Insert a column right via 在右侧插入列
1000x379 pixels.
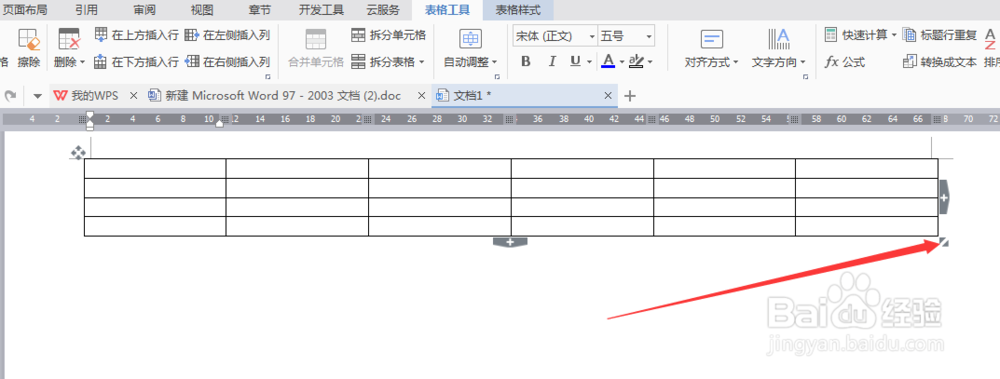pos(228,62)
